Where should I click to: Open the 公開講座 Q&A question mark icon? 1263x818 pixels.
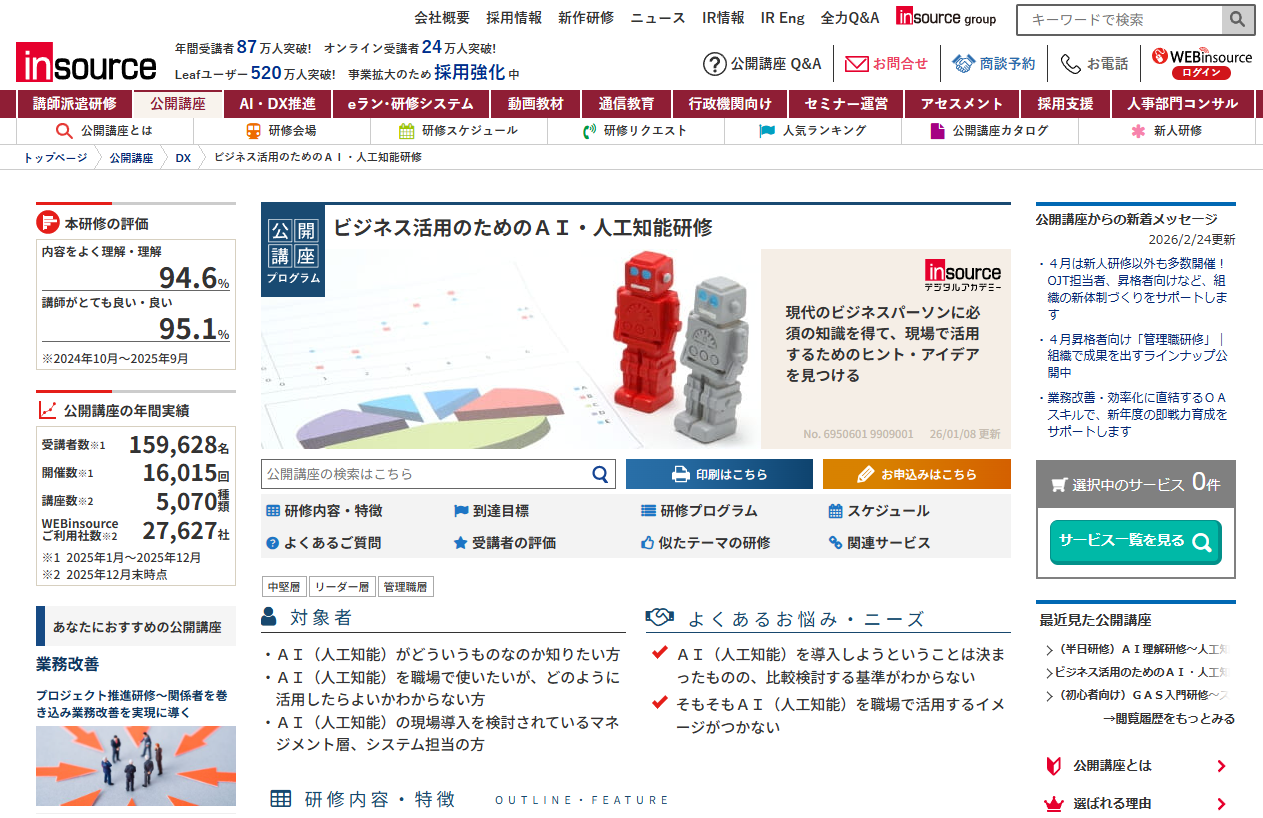tap(714, 64)
